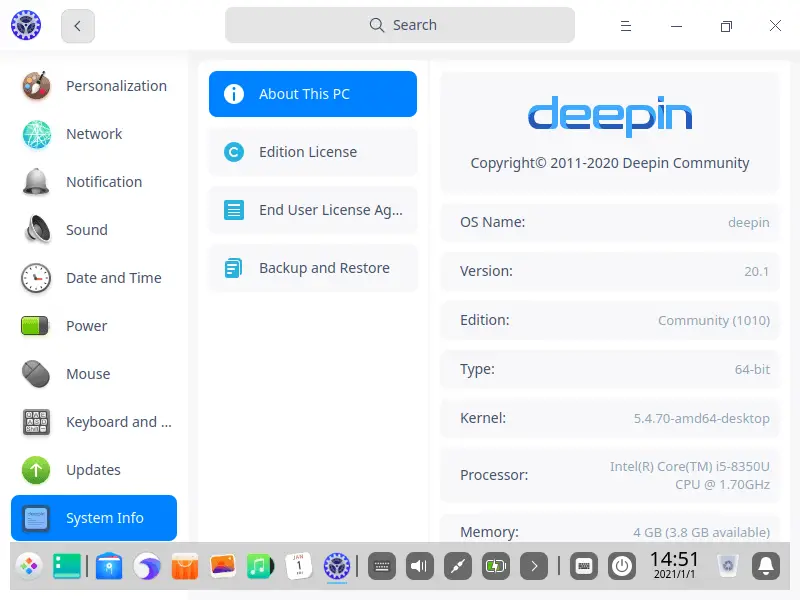
Task: Click the Sound speaker icon
Action: [x=37, y=229]
